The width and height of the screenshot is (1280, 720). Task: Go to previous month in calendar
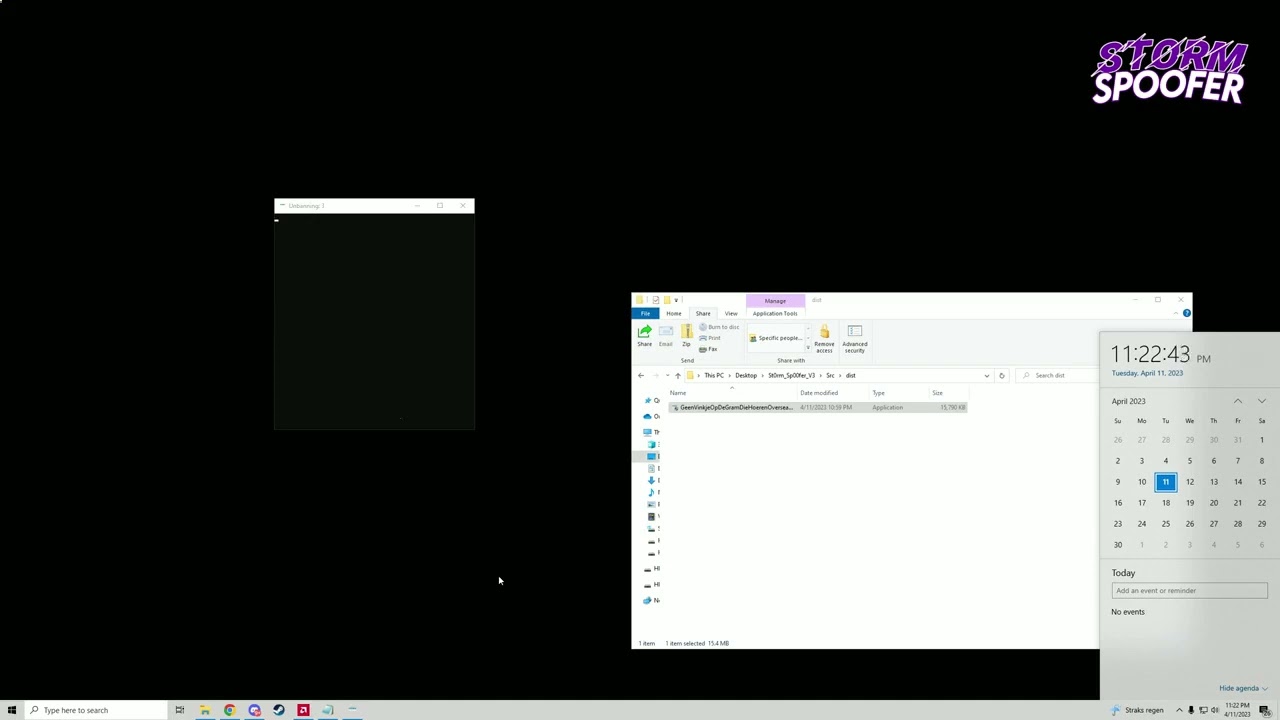tap(1238, 401)
